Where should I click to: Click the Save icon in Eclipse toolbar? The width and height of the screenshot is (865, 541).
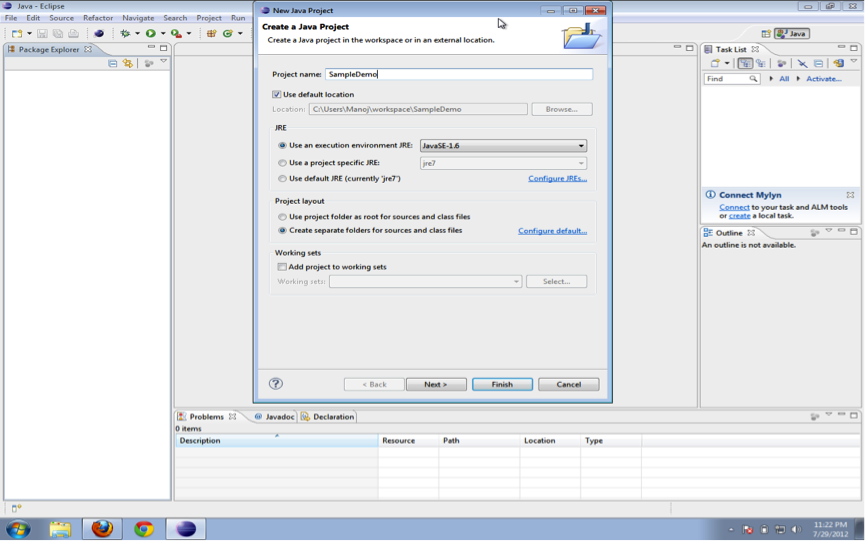(x=42, y=34)
